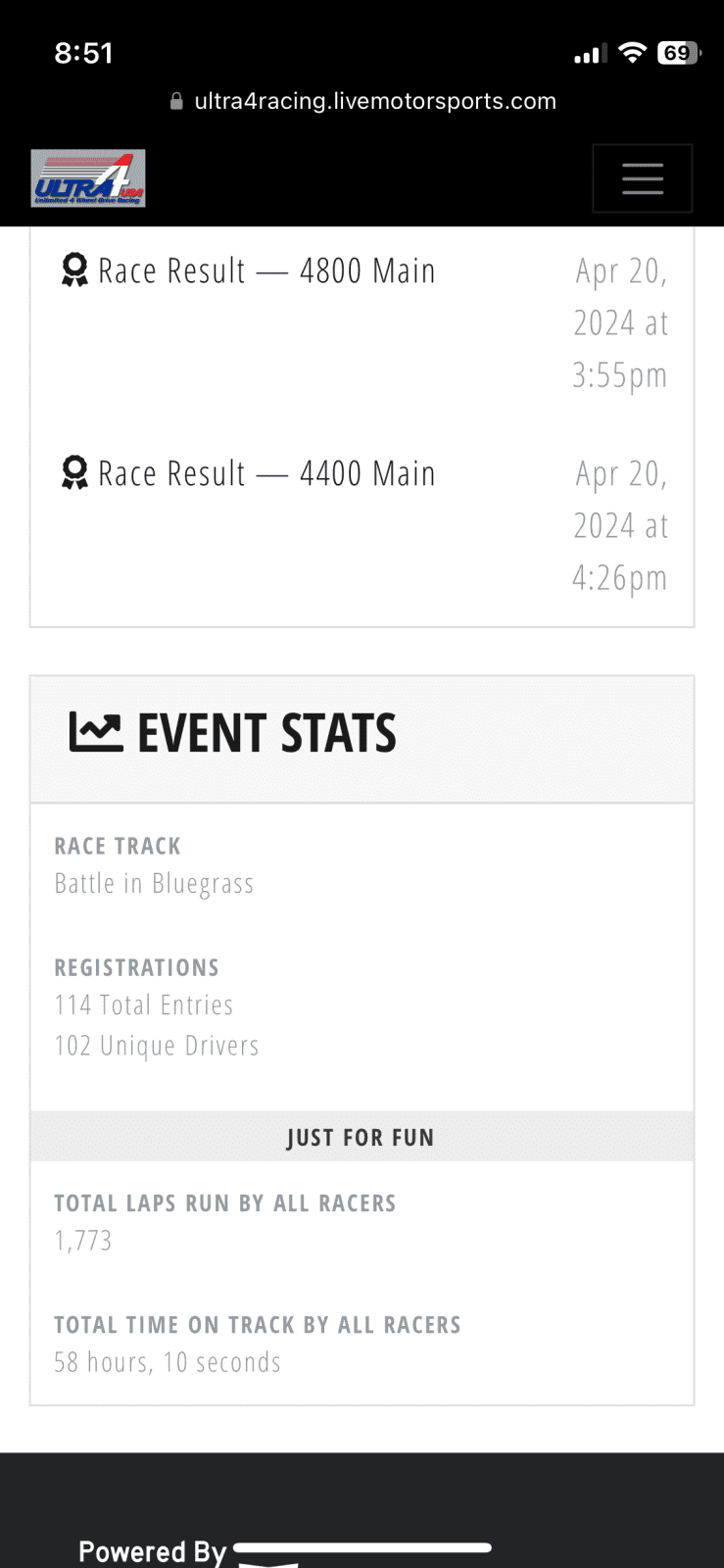Tap the 114 Total Entries text

[144, 1005]
